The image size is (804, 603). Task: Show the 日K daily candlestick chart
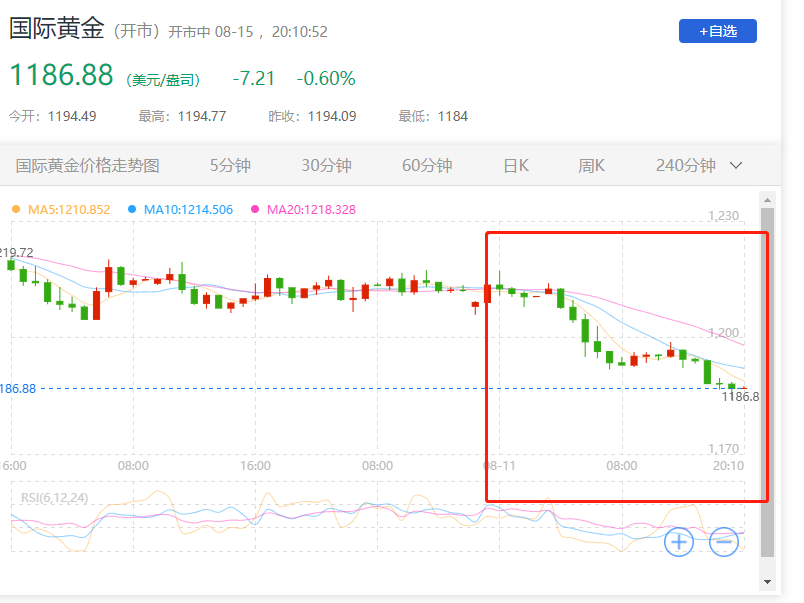516,166
